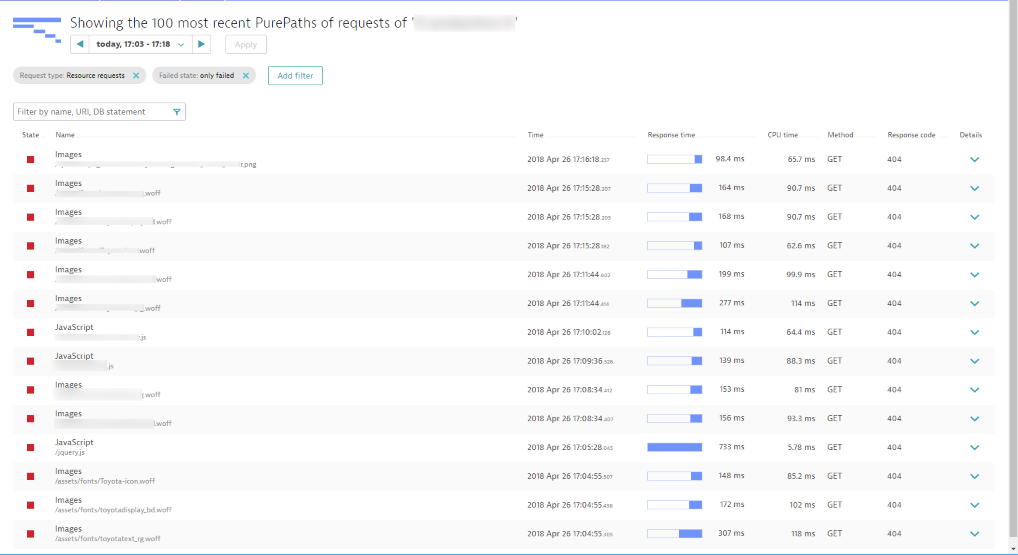The image size is (1018, 555).
Task: Click red state icon for Toyota-icon.woff row
Action: (x=30, y=476)
